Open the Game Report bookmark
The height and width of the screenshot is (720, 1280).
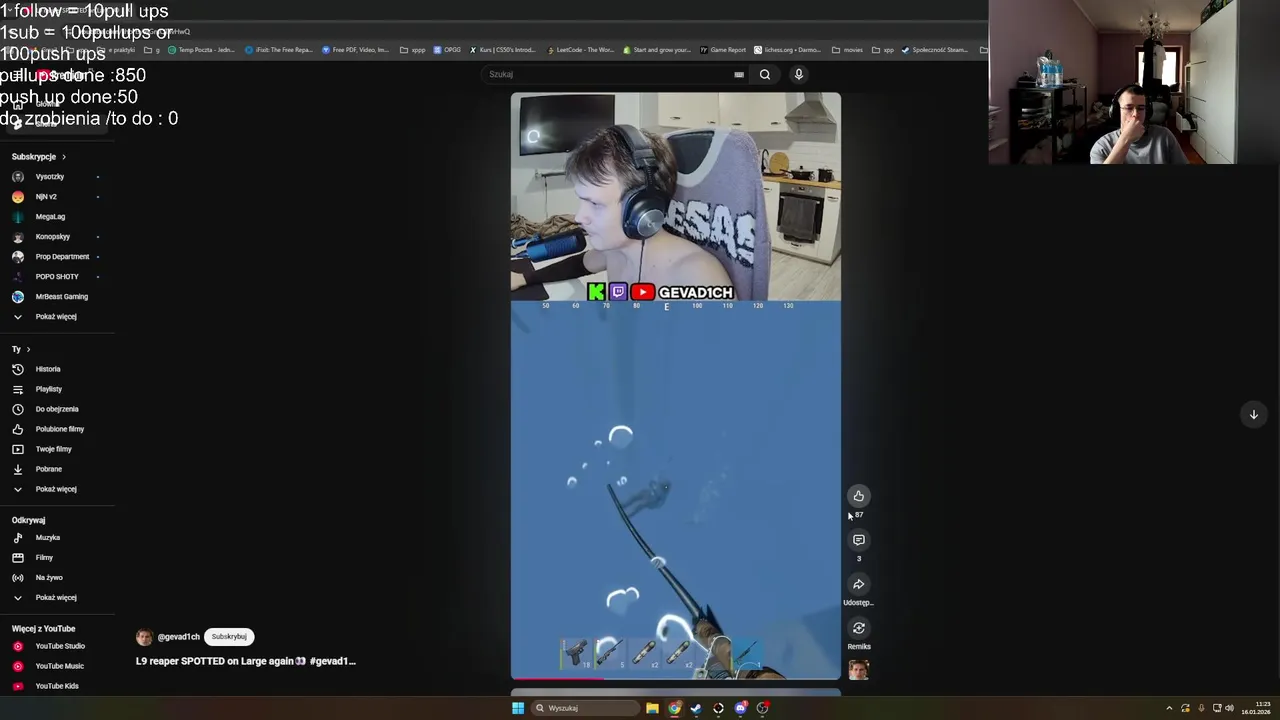tap(722, 50)
